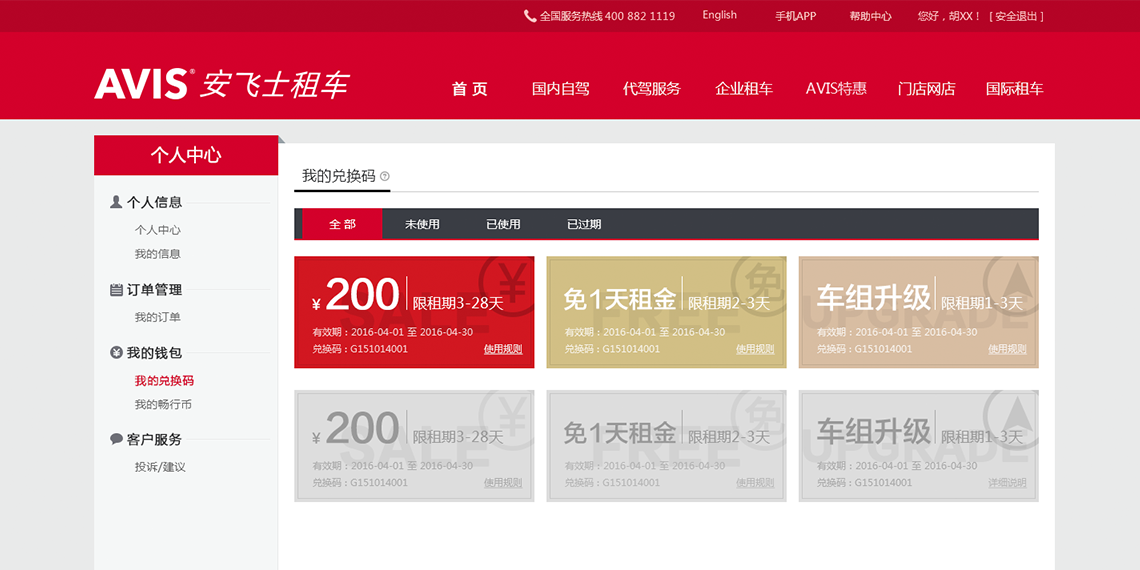Image resolution: width=1140 pixels, height=570 pixels.
Task: Open 使用规则 on gold 免1天租金 coupon
Action: 755,349
